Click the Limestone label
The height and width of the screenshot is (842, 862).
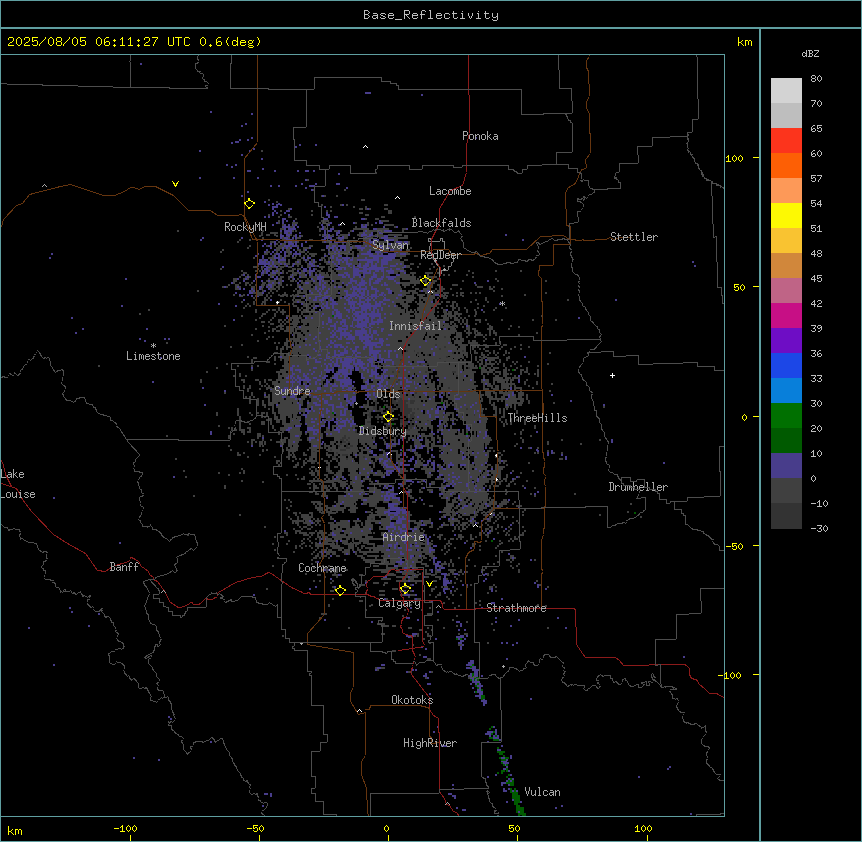pyautogui.click(x=153, y=356)
